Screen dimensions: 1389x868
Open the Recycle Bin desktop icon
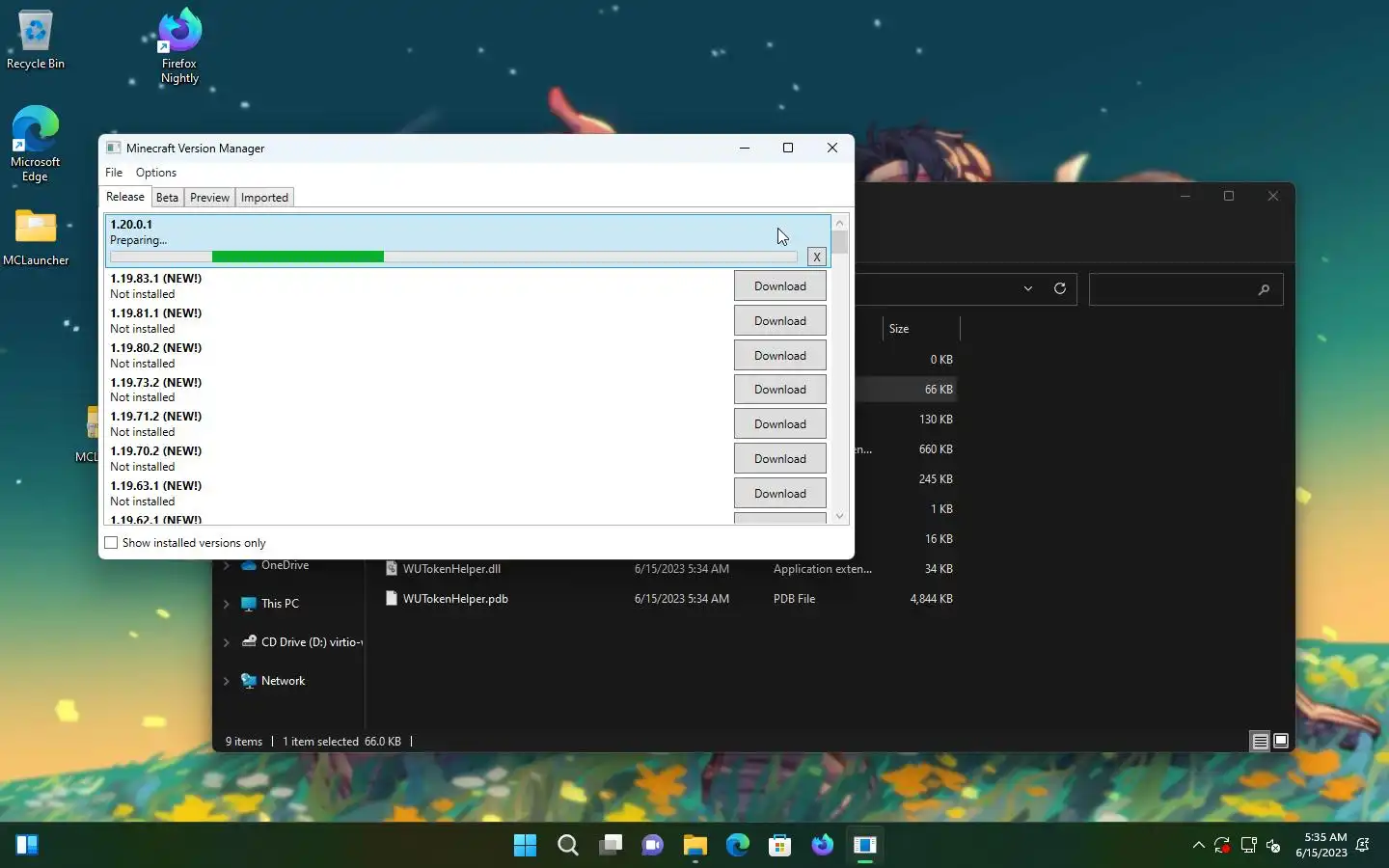coord(36,41)
